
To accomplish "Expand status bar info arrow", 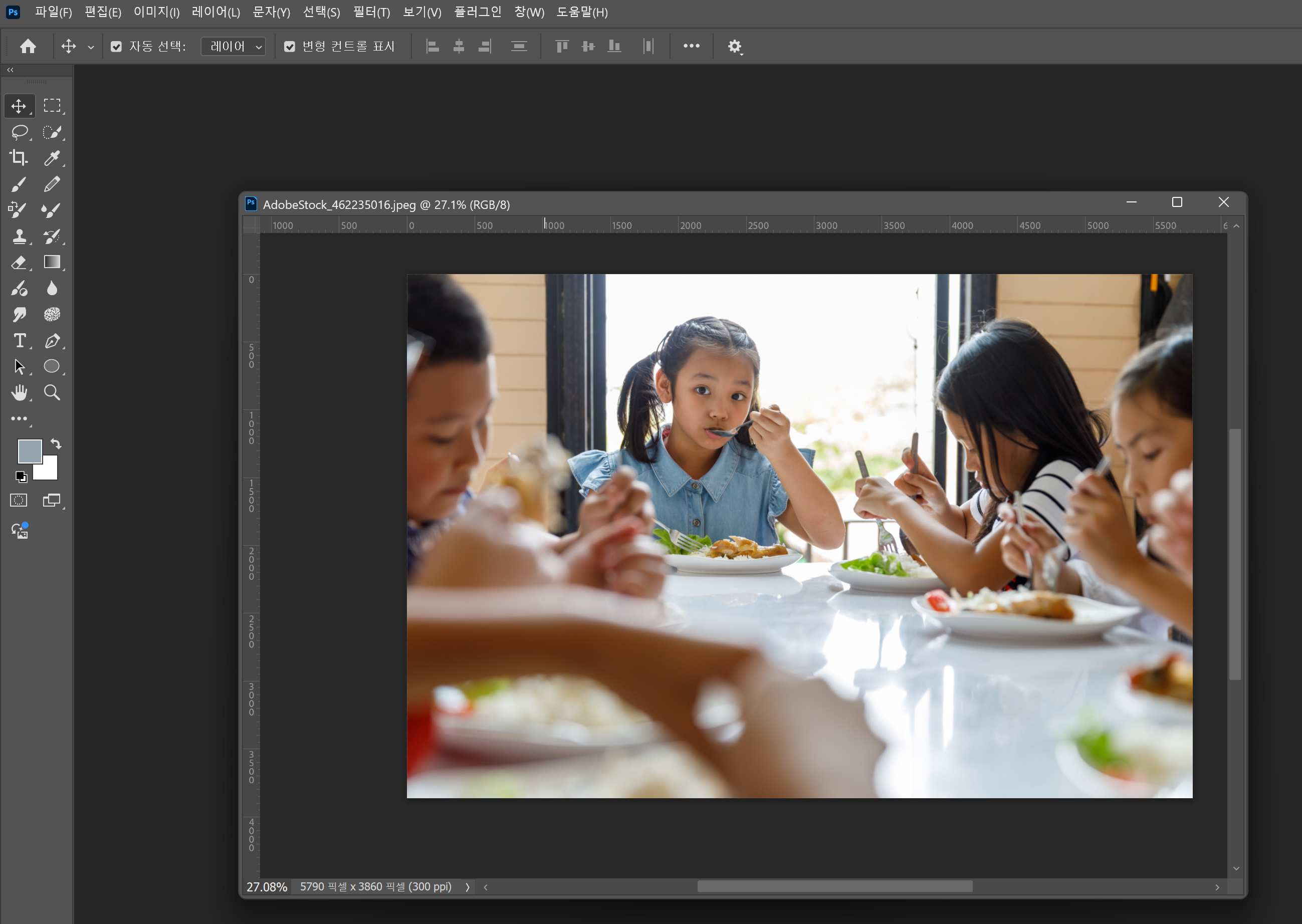I will tap(467, 887).
